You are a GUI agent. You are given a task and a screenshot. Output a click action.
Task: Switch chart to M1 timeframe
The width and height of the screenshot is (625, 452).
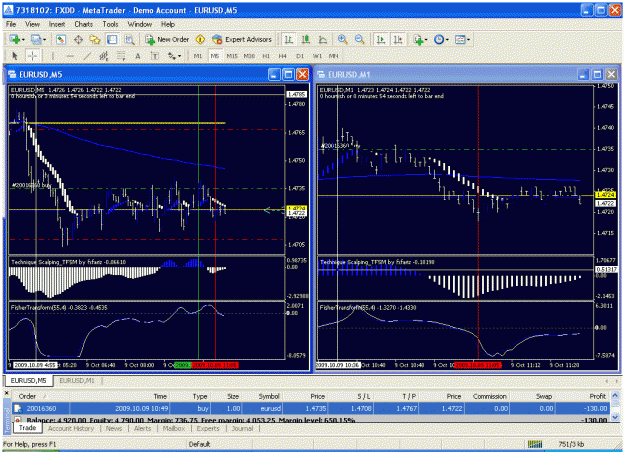coord(198,56)
